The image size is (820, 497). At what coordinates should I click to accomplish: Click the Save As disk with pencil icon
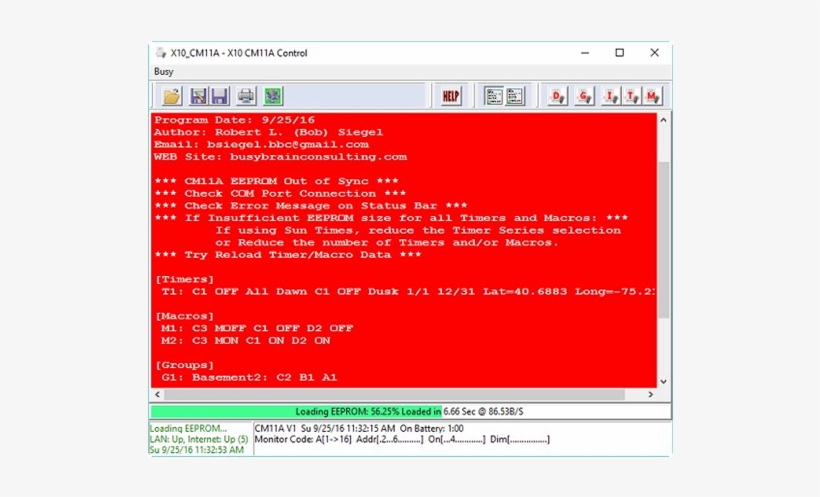[198, 96]
